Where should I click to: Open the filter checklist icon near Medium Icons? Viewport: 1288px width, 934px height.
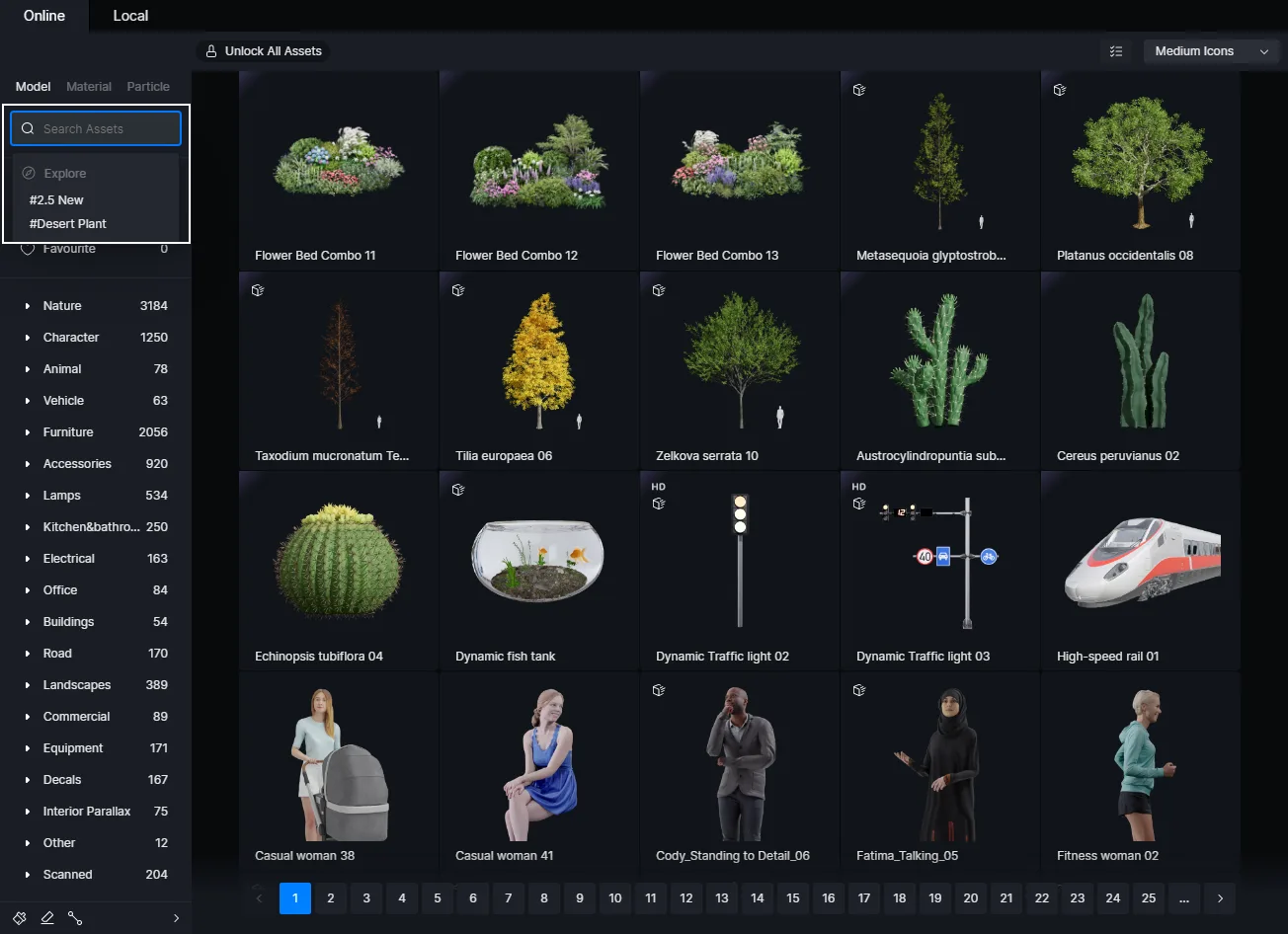point(1115,50)
